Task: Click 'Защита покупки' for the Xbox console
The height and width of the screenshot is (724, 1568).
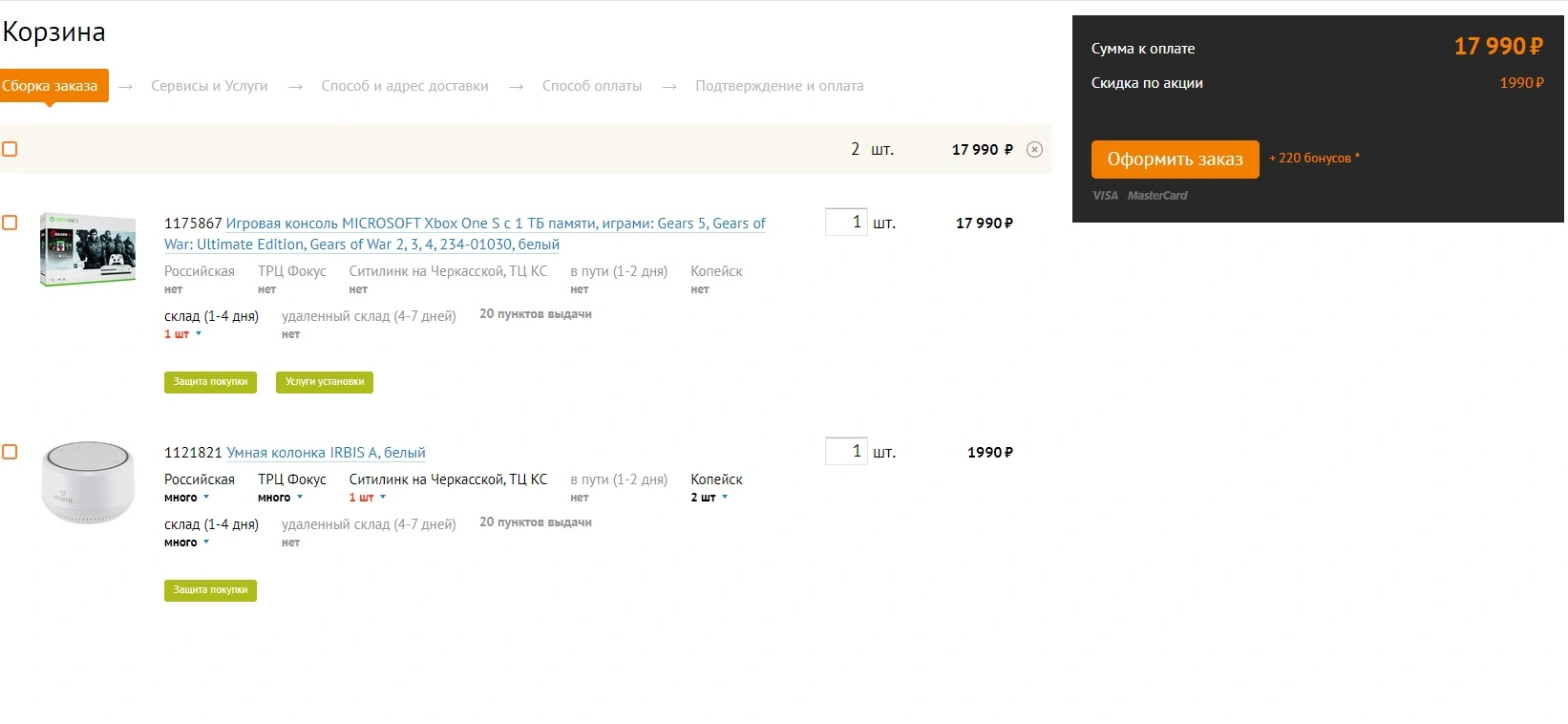Action: (210, 382)
